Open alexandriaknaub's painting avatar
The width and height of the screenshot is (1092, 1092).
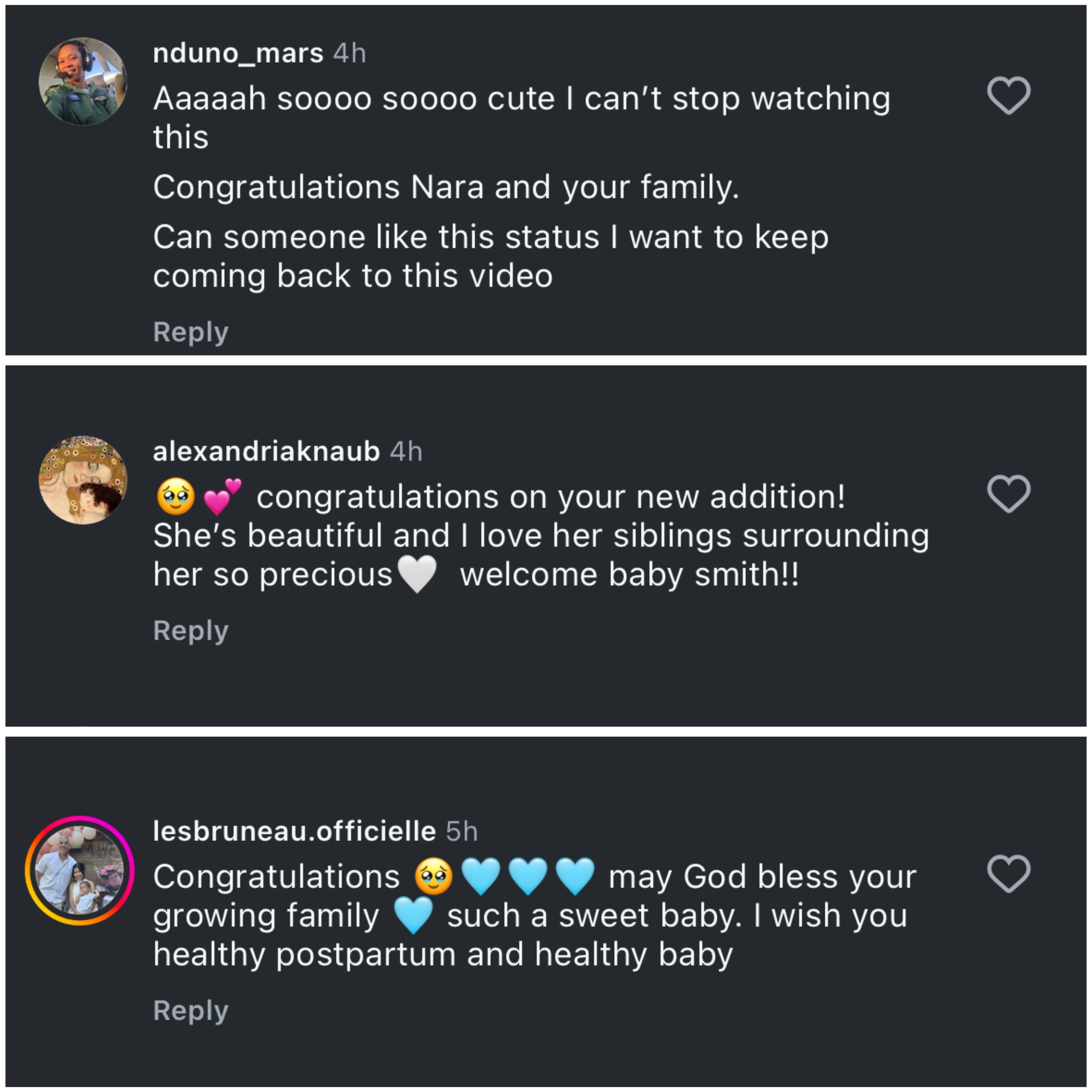coord(83,480)
